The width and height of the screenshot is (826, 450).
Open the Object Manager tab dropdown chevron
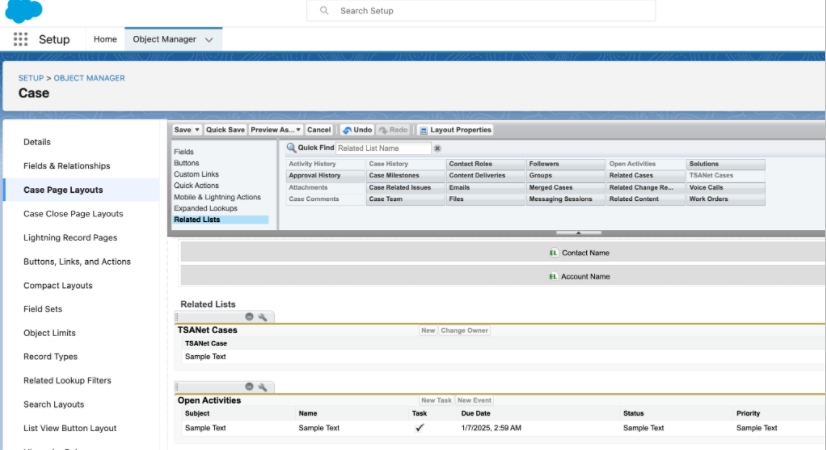click(x=209, y=40)
